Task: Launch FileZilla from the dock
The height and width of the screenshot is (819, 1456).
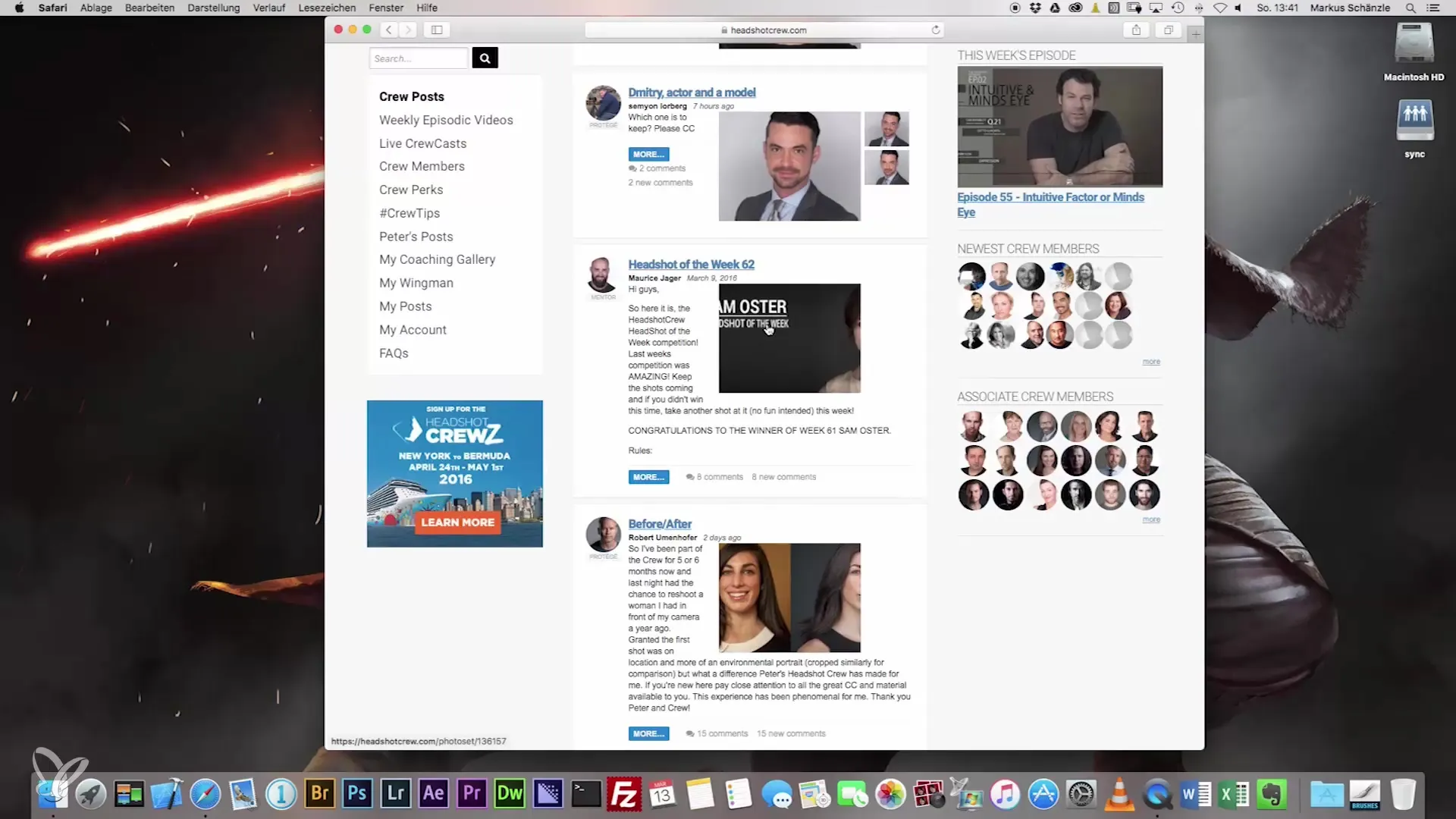Action: (x=624, y=794)
